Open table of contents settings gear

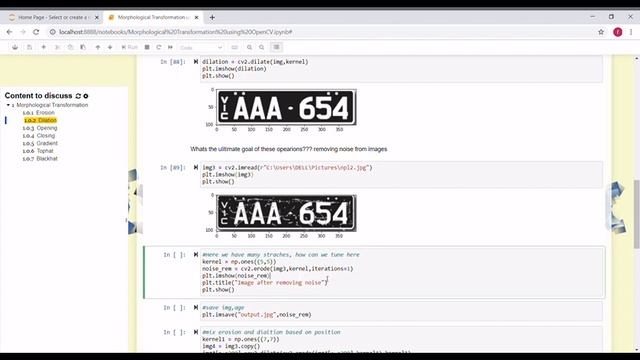pos(86,96)
